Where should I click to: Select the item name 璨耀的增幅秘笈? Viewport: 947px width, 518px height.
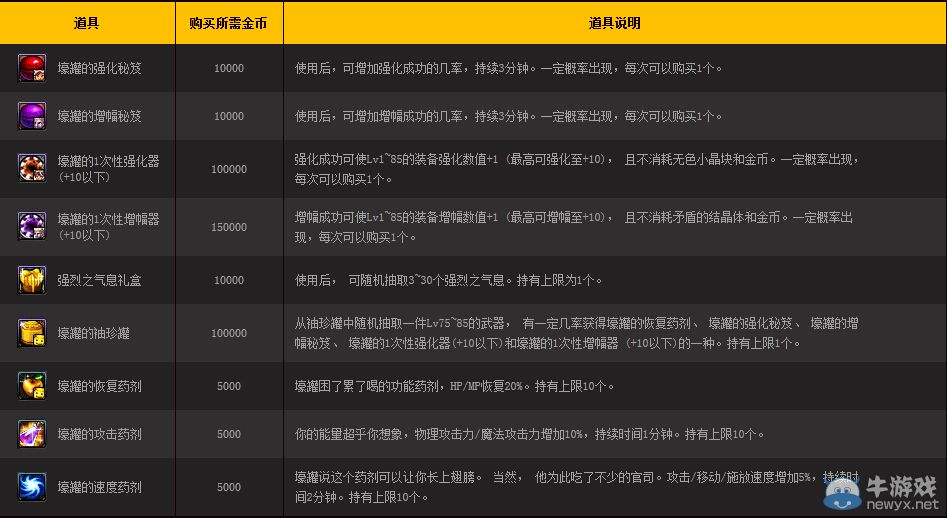(100, 116)
